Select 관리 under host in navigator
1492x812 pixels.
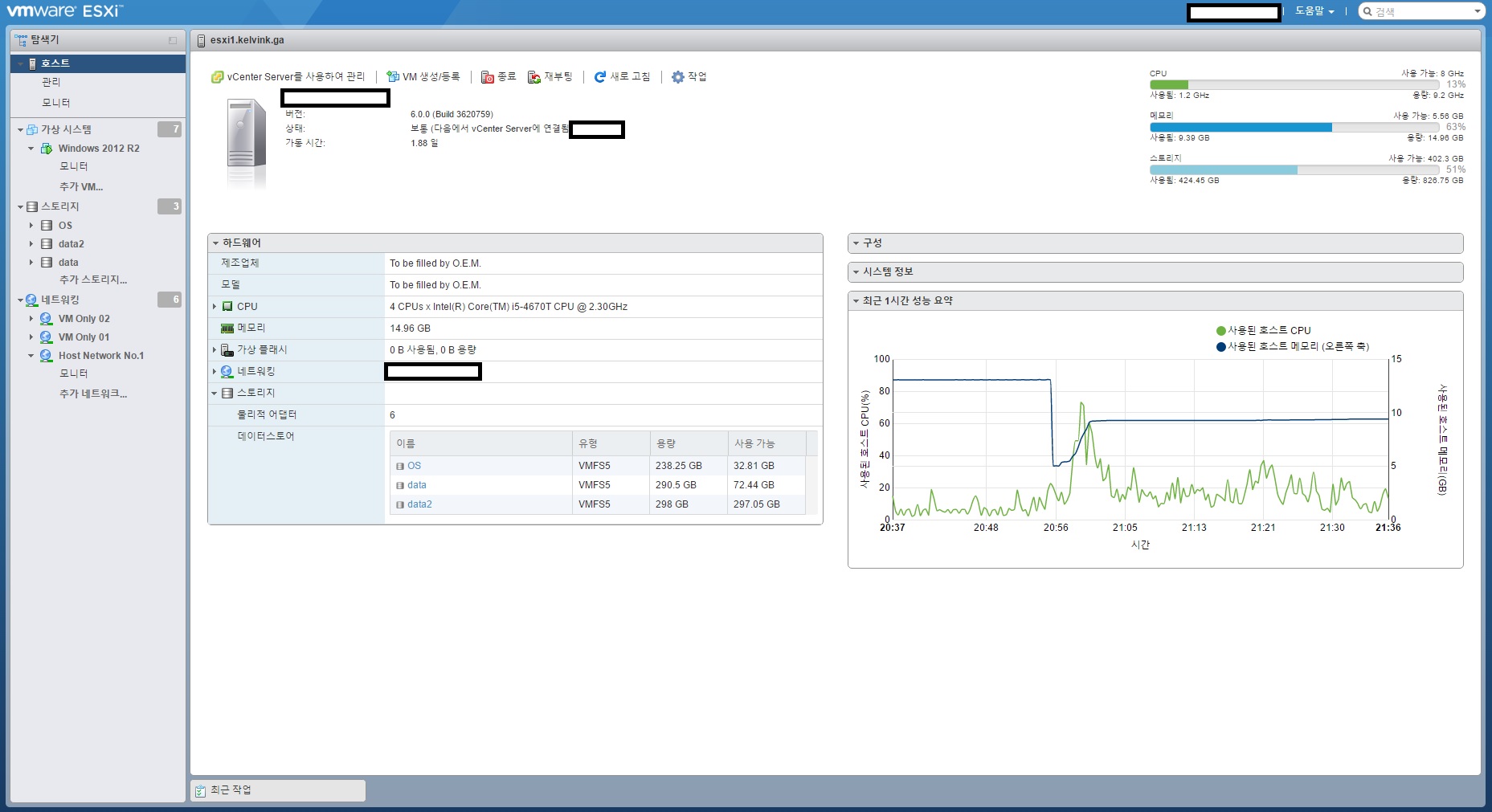click(x=51, y=82)
